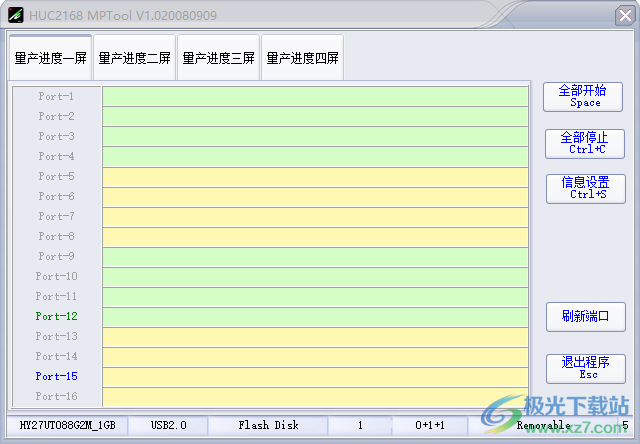Select the Port-7 label
640x444 pixels.
(56, 216)
